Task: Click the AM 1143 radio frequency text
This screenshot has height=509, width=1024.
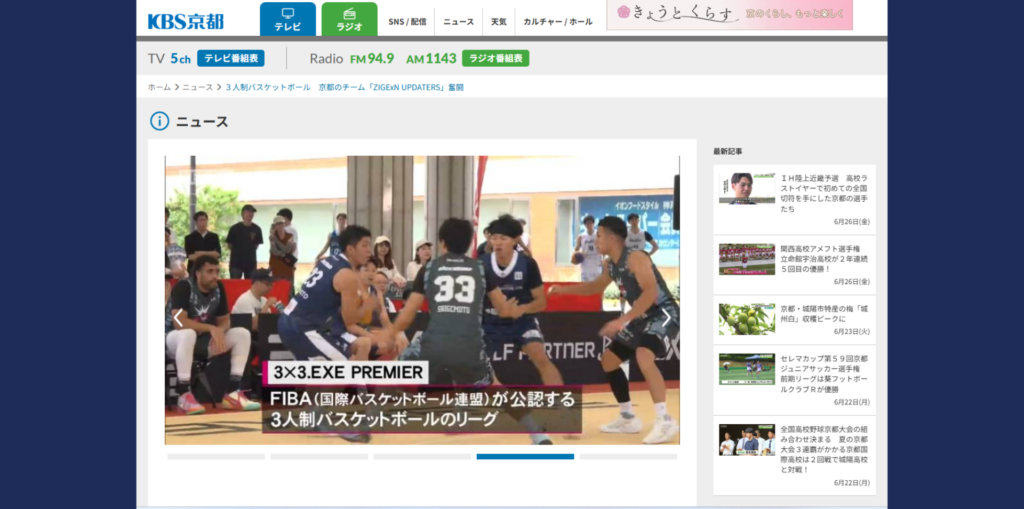Action: tap(431, 58)
